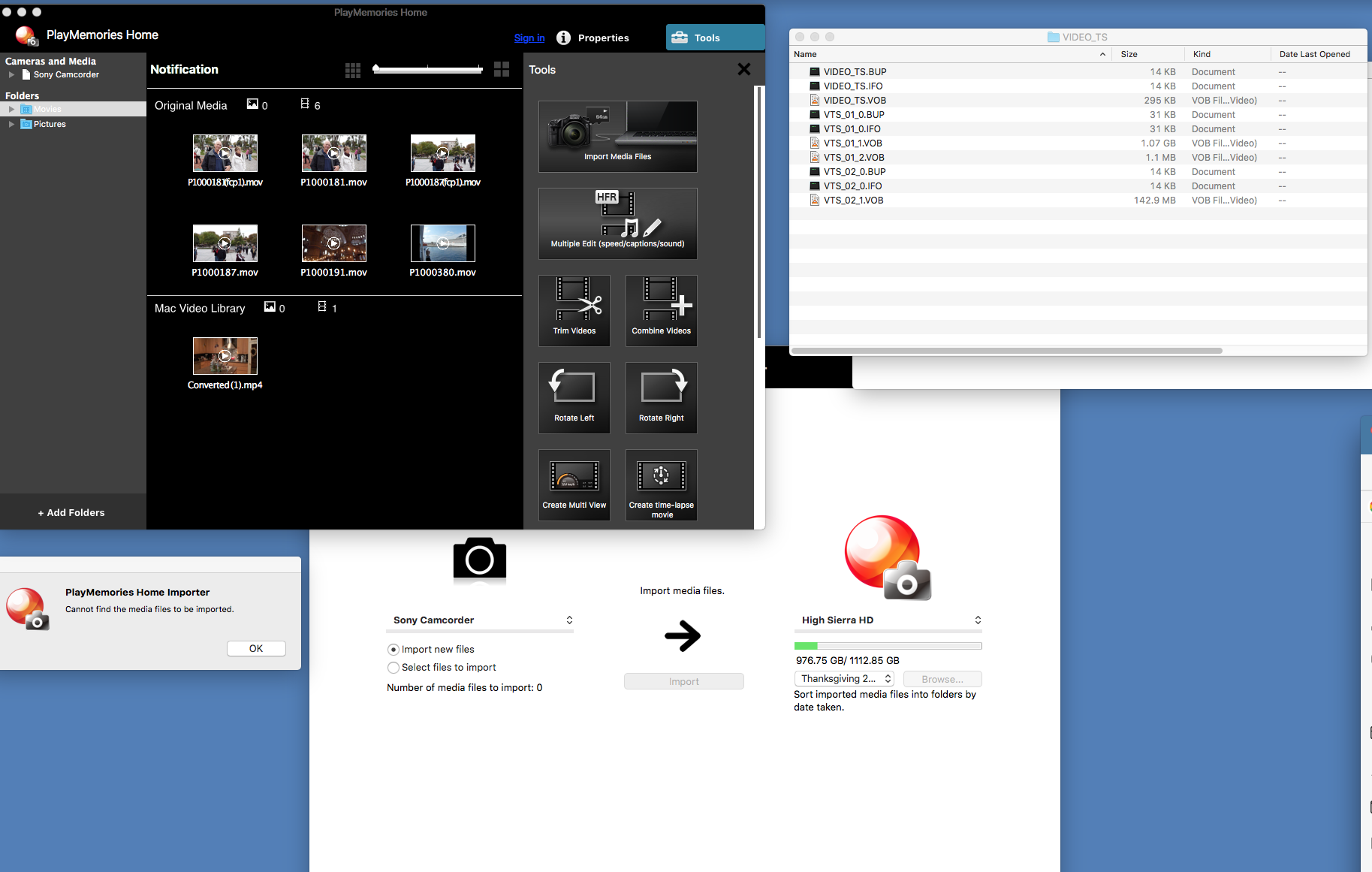
Task: Click the Import button
Action: [683, 681]
